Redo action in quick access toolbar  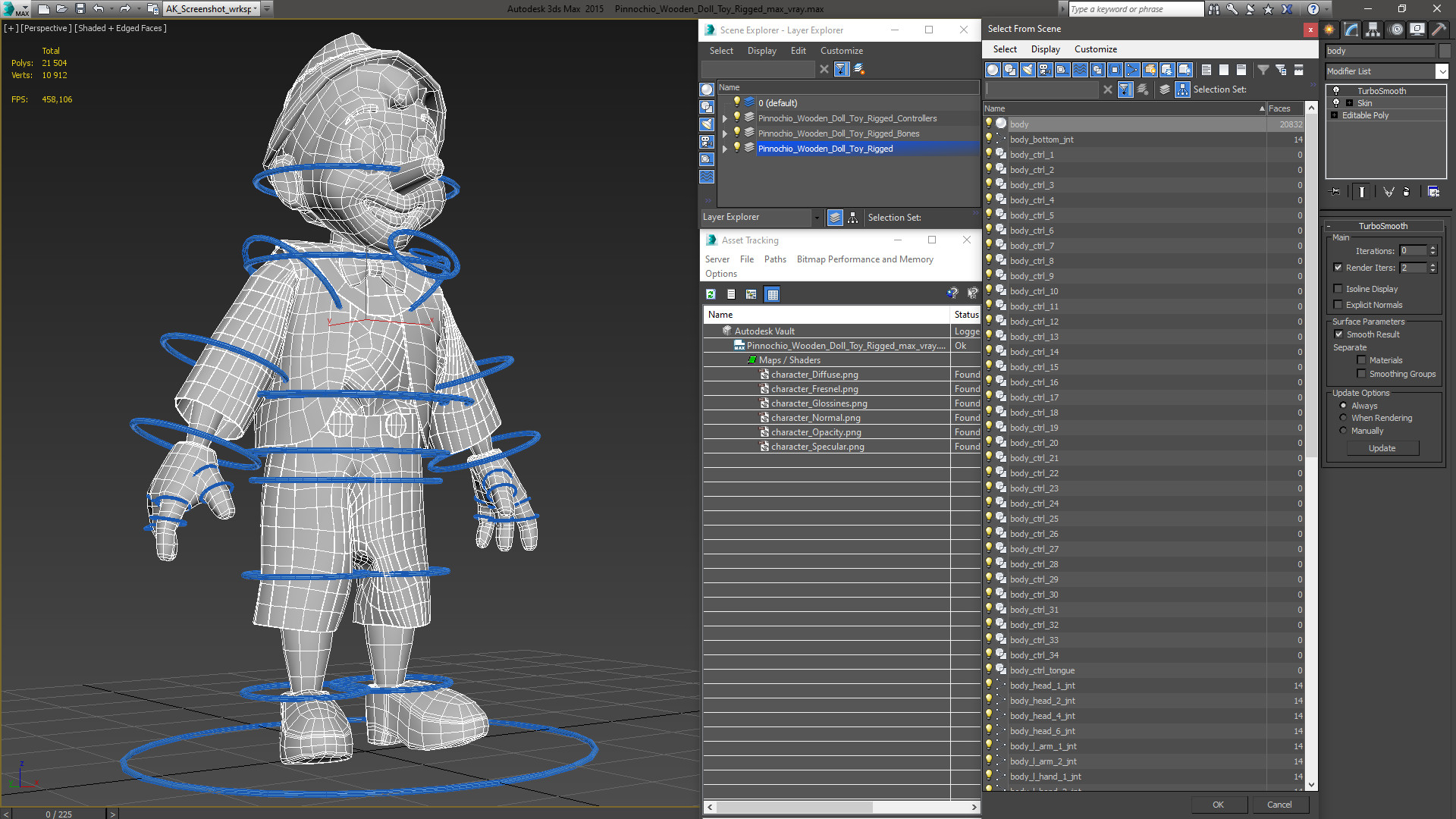coord(125,9)
